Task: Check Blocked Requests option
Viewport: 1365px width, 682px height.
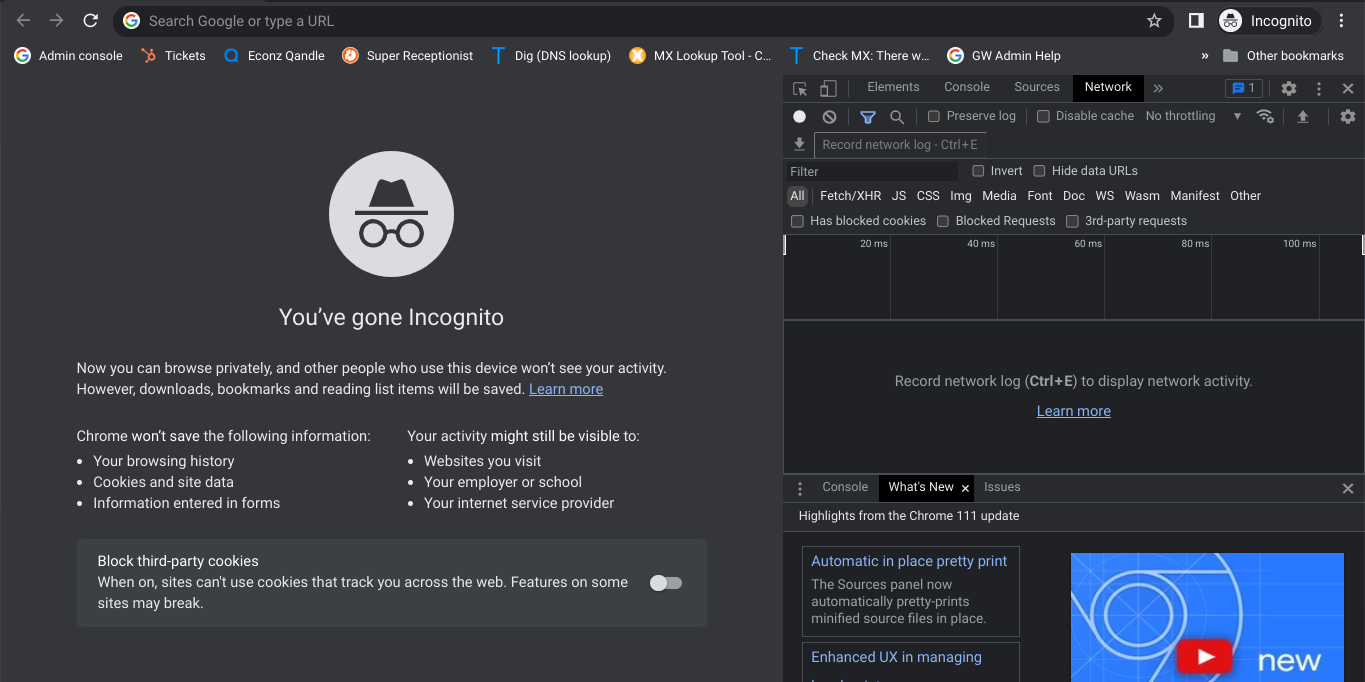Action: [943, 221]
